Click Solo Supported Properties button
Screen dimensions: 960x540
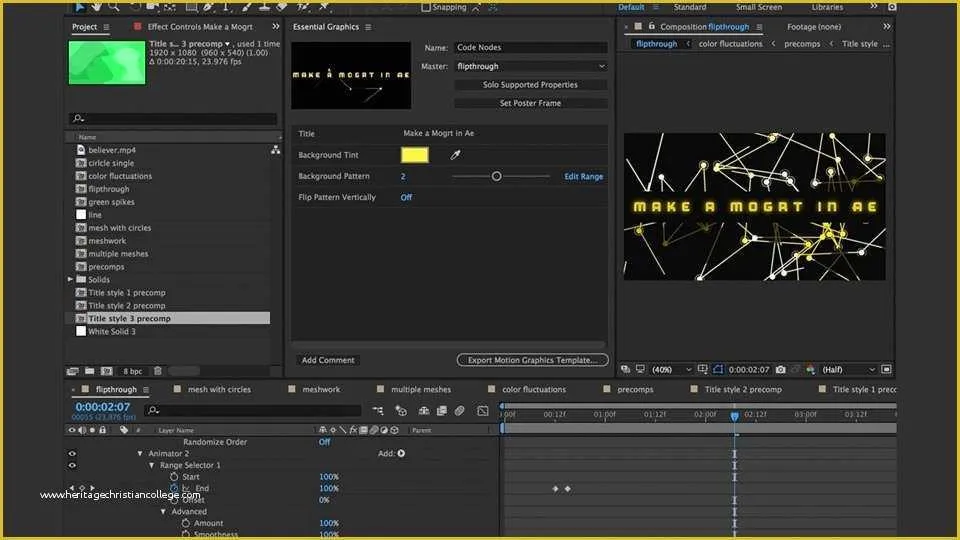(530, 84)
